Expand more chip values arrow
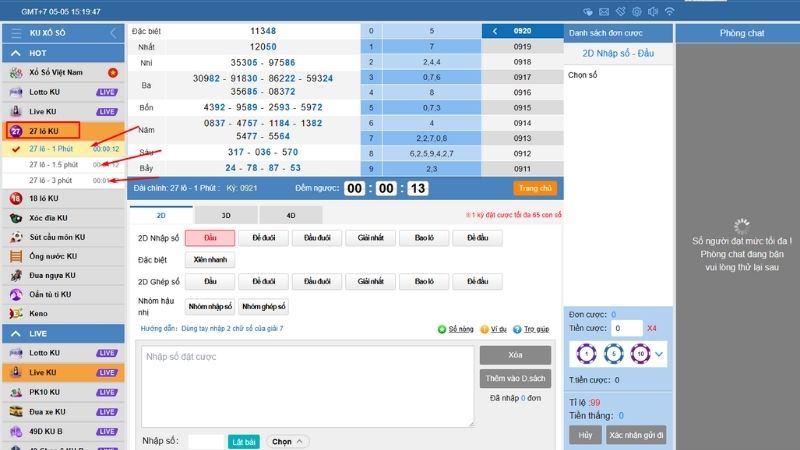The height and width of the screenshot is (450, 800). 659,354
